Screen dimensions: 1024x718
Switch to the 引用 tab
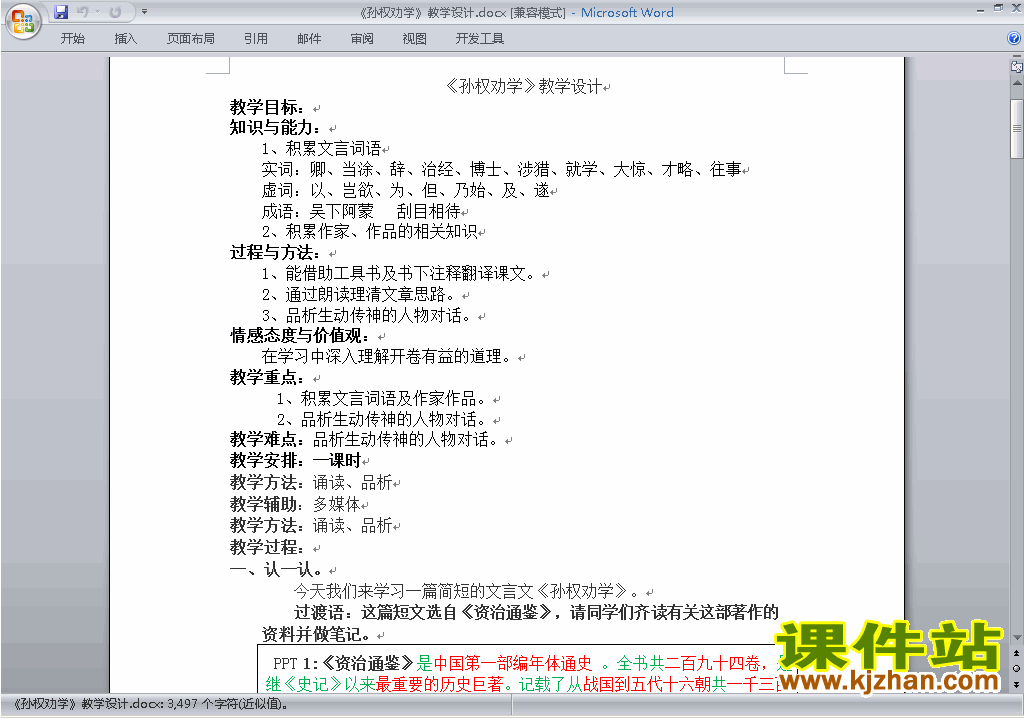256,39
